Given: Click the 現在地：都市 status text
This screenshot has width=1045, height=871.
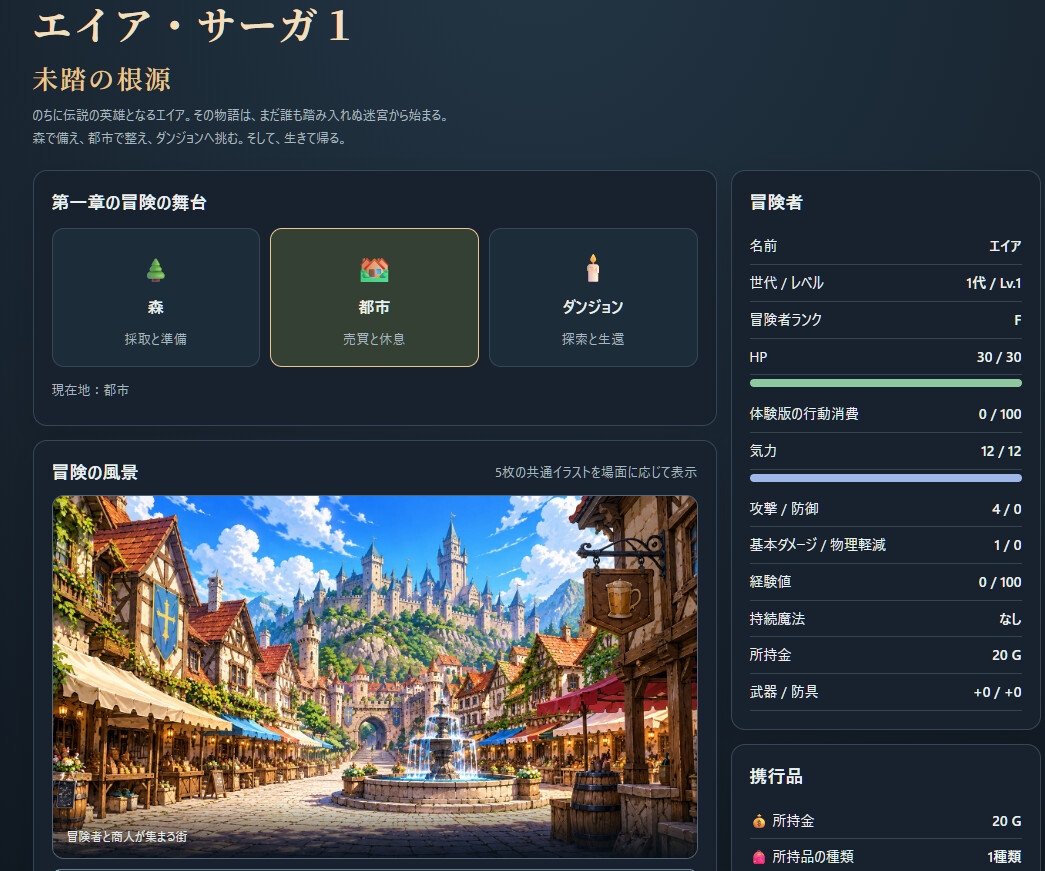Looking at the screenshot, I should pyautogui.click(x=91, y=390).
